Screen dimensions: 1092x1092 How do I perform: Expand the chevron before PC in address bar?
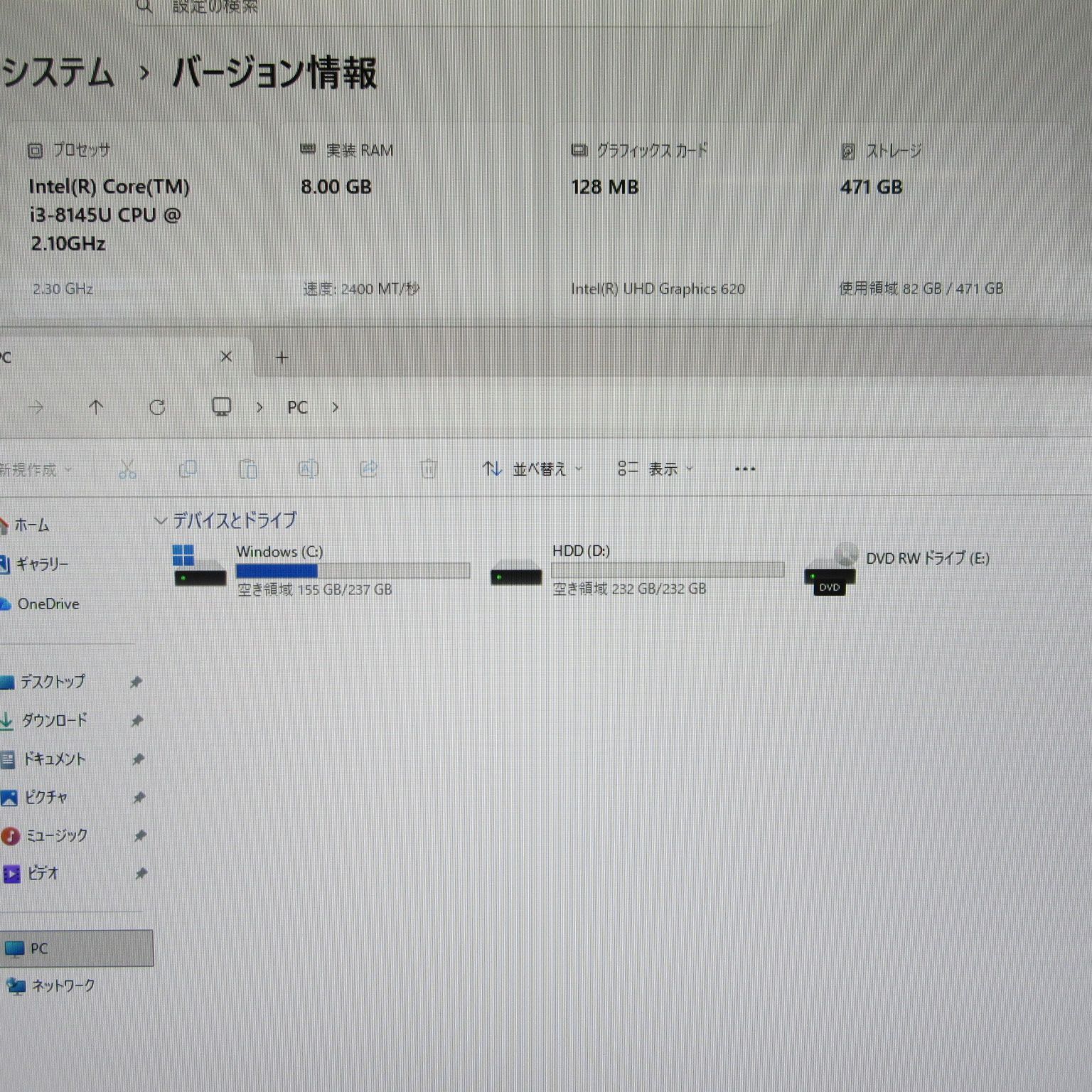tap(259, 407)
